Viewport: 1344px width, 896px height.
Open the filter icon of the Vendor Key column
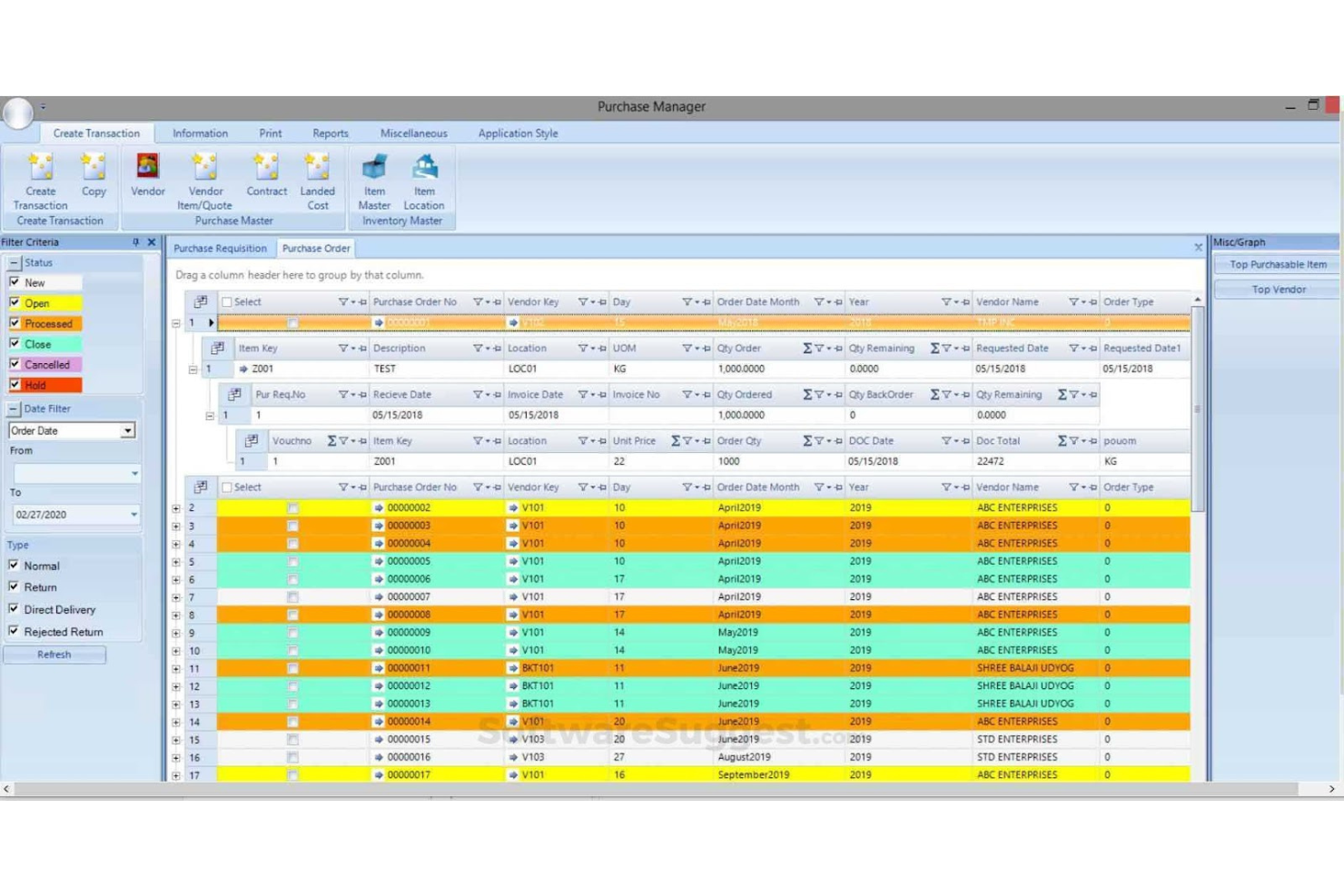(583, 302)
